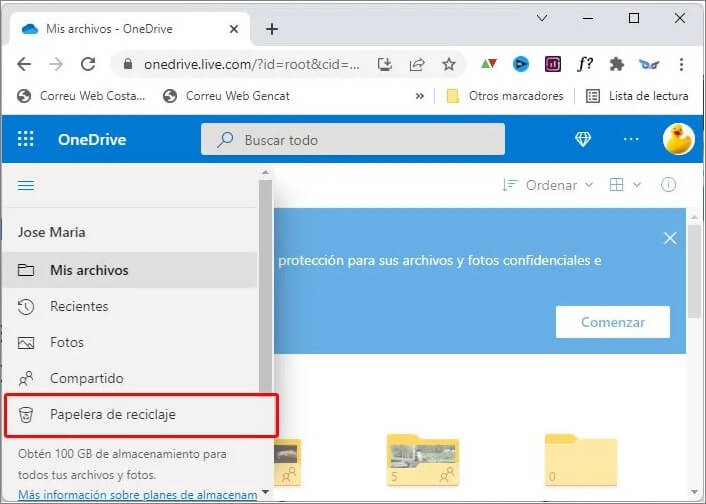The width and height of the screenshot is (706, 504).
Task: Open the blue circular play extension
Action: tap(520, 64)
